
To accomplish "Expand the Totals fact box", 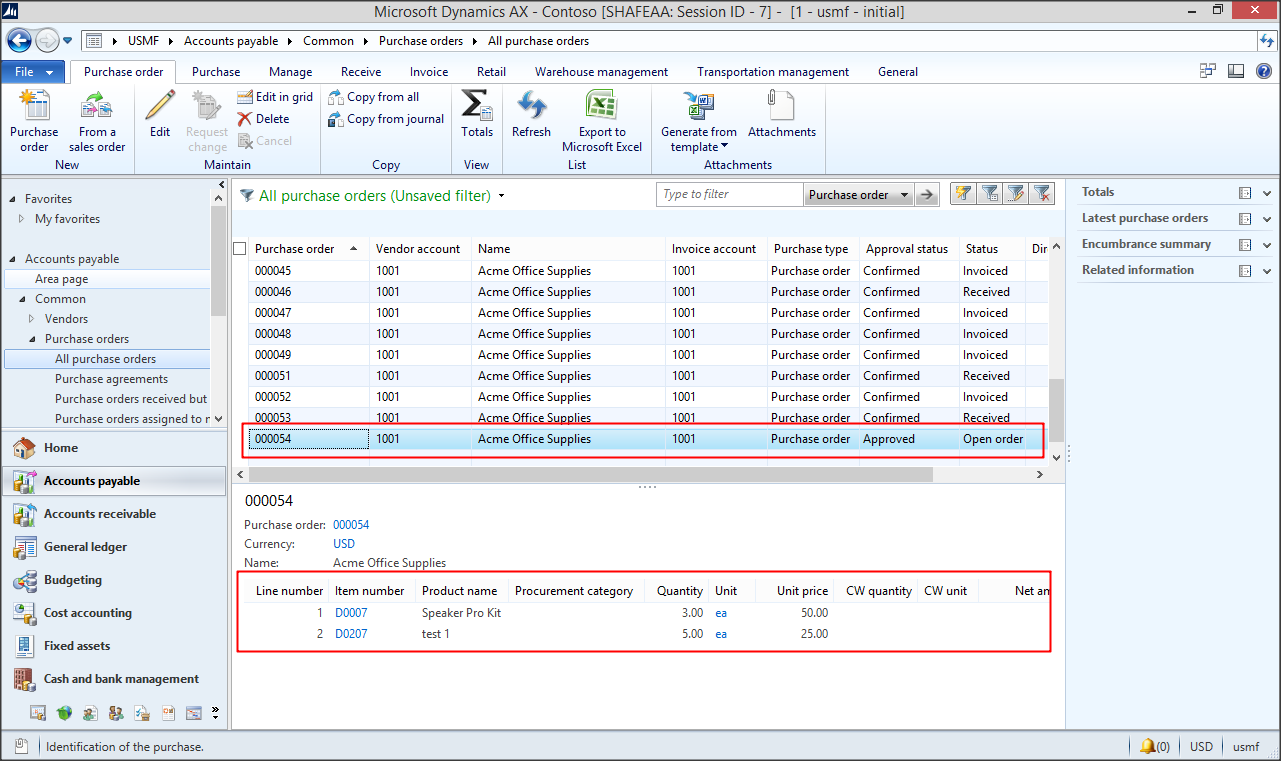I will pyautogui.click(x=1267, y=193).
